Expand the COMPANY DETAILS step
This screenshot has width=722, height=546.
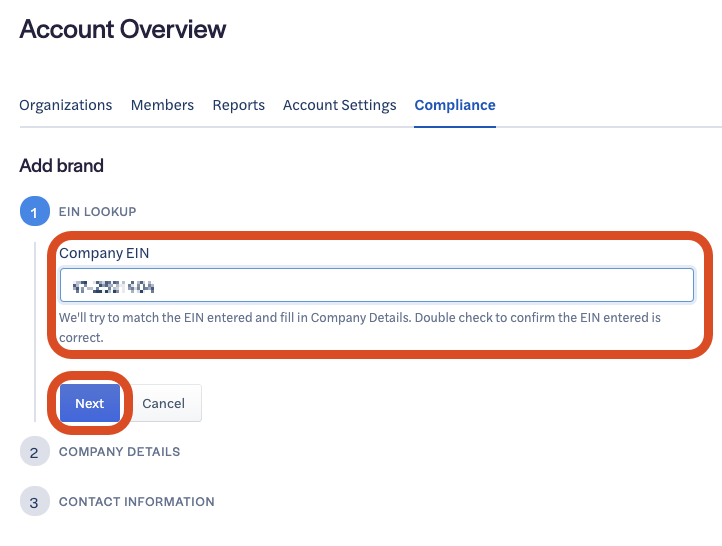120,452
